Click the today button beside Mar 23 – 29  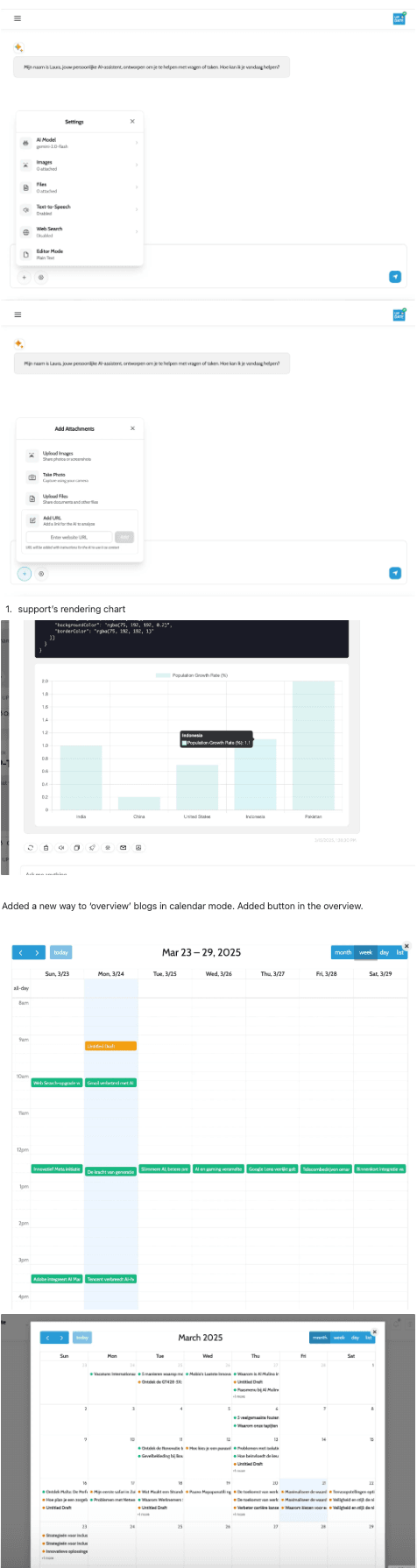61,952
